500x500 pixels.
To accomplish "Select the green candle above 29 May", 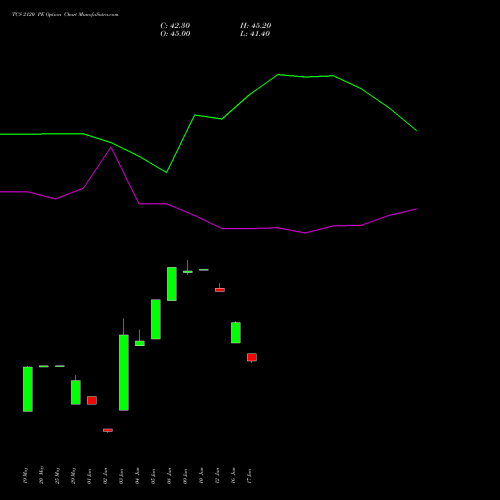I will click(76, 392).
